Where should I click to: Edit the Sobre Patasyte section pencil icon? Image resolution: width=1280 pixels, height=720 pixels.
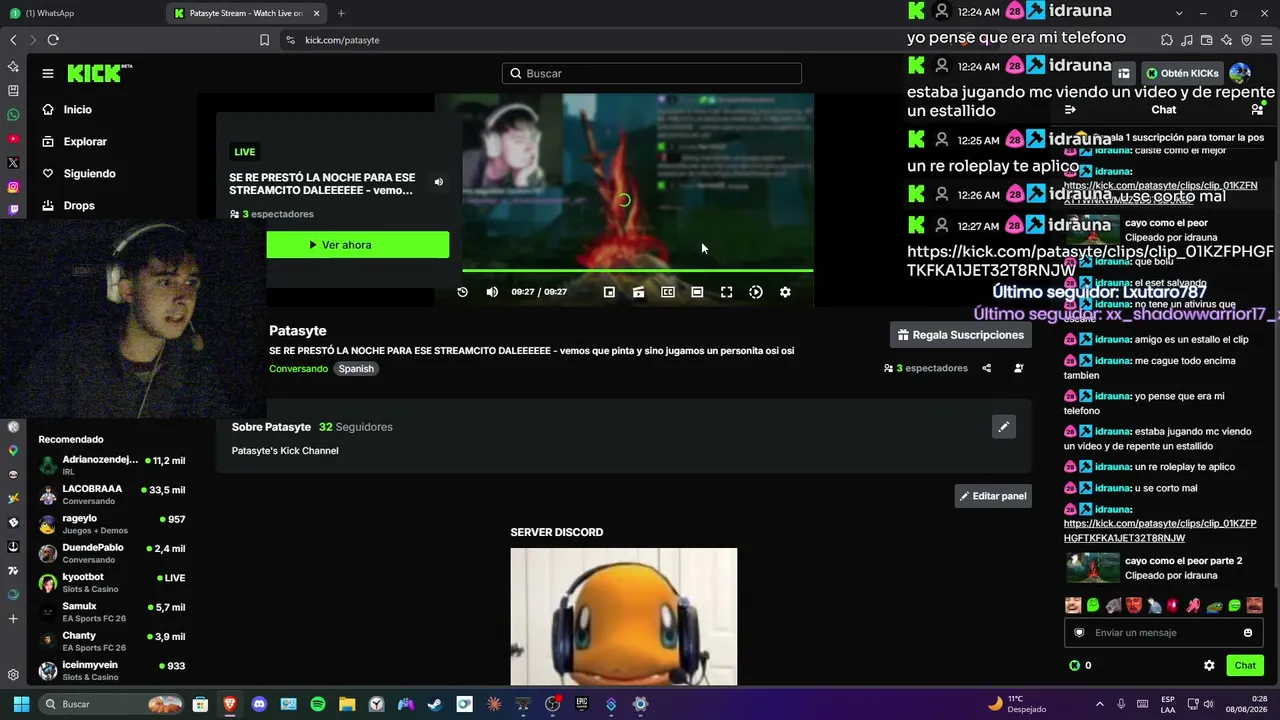click(1003, 427)
